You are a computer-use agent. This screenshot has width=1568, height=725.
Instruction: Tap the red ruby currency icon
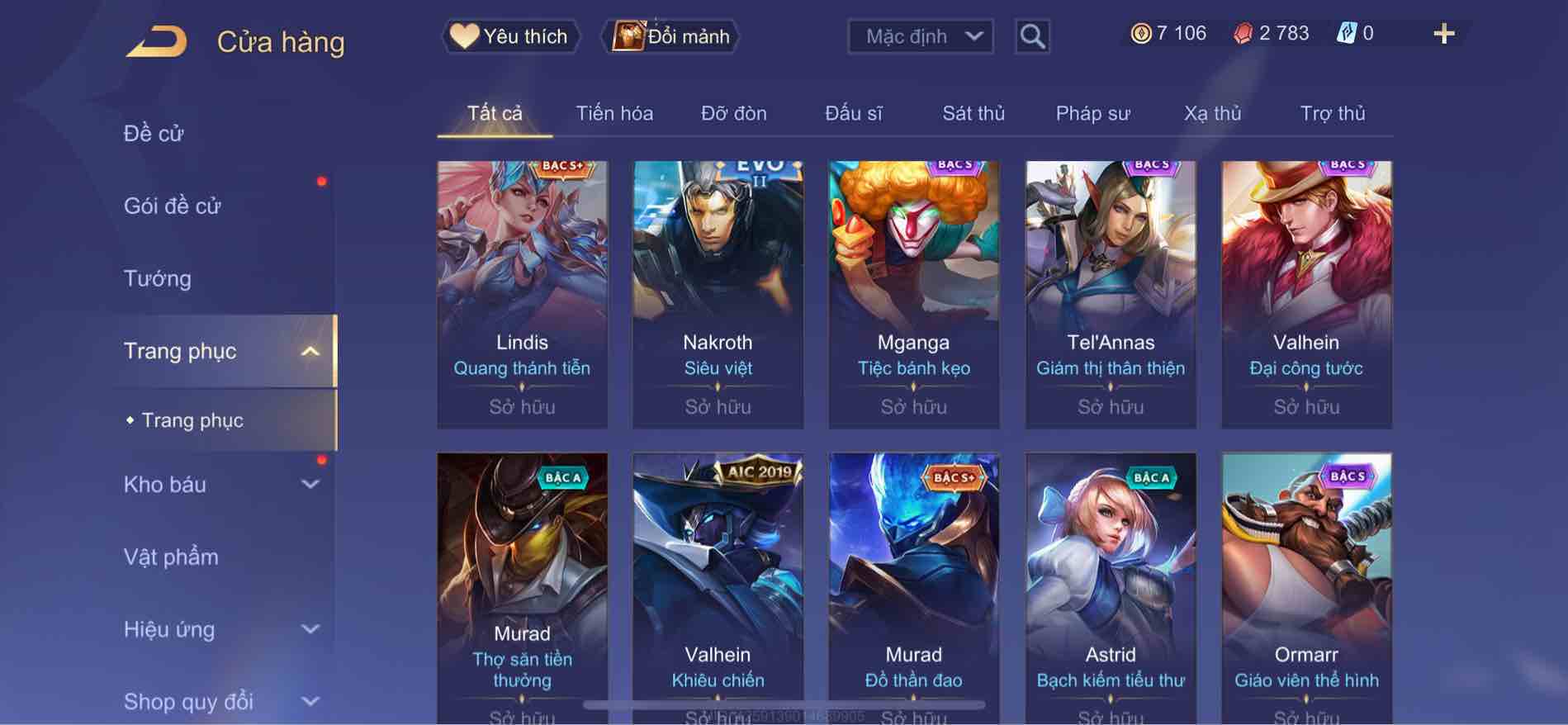coord(1243,34)
